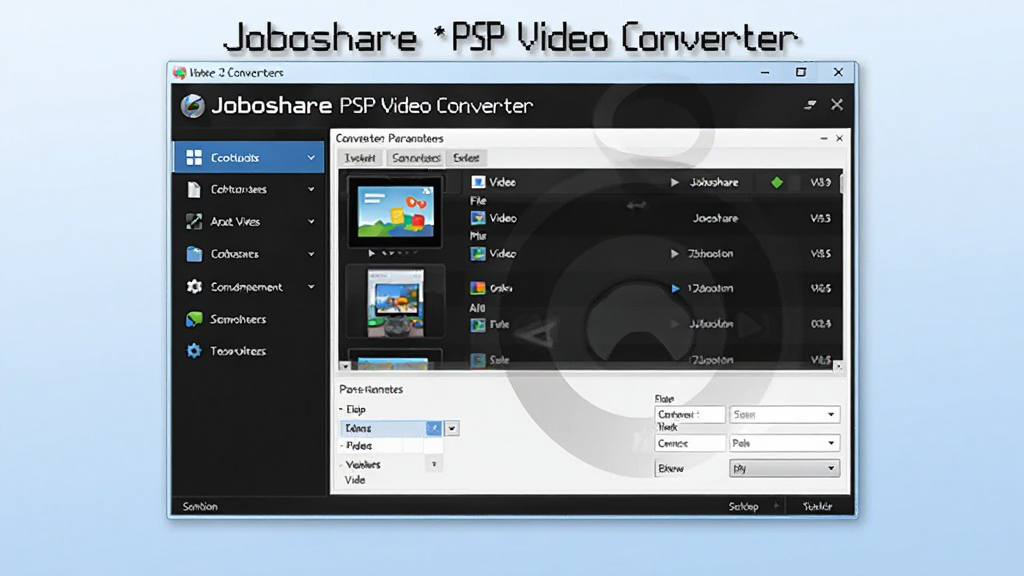Click the document icon beside Cohtomaes
The width and height of the screenshot is (1024, 576).
194,189
